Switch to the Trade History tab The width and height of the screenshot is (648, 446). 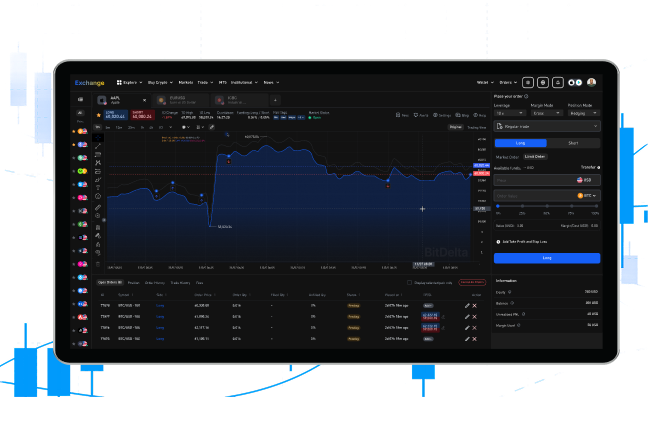[180, 283]
